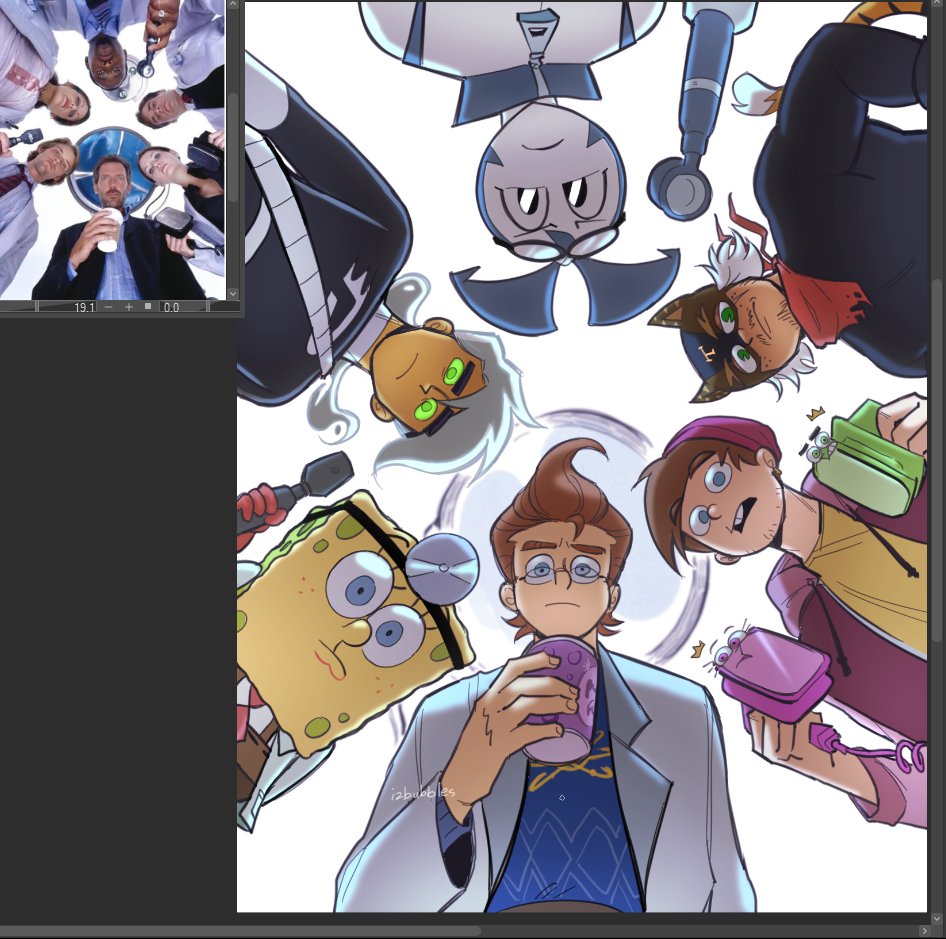
Task: Click the sub view zoom value 19.1
Action: coord(84,307)
